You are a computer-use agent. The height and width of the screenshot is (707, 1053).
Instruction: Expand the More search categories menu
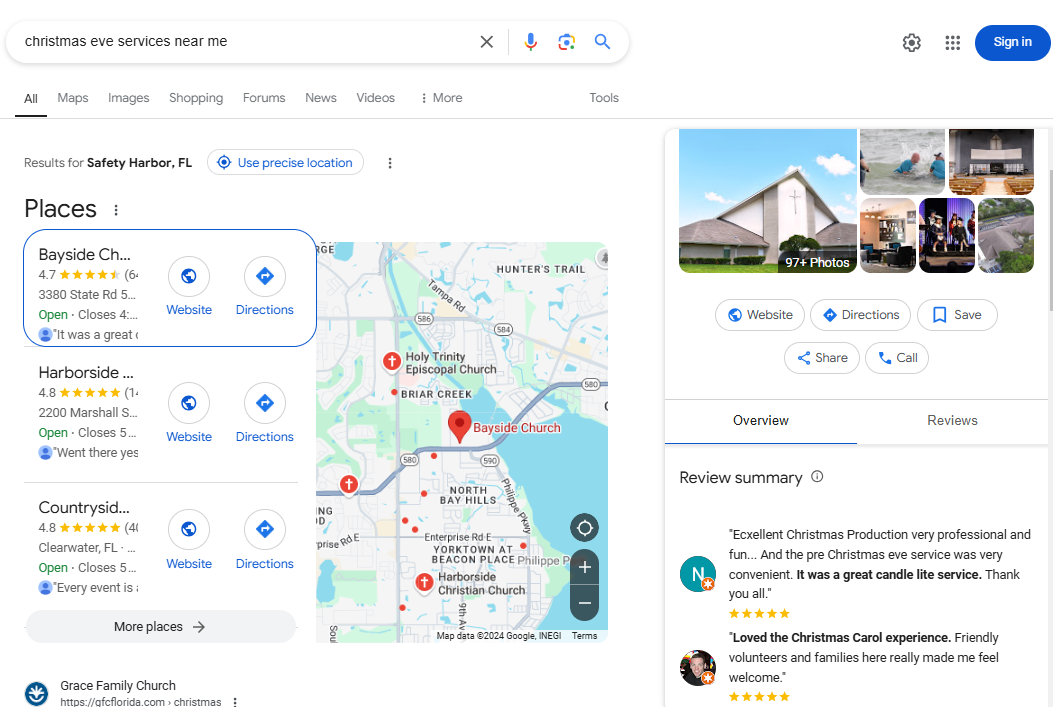click(441, 98)
